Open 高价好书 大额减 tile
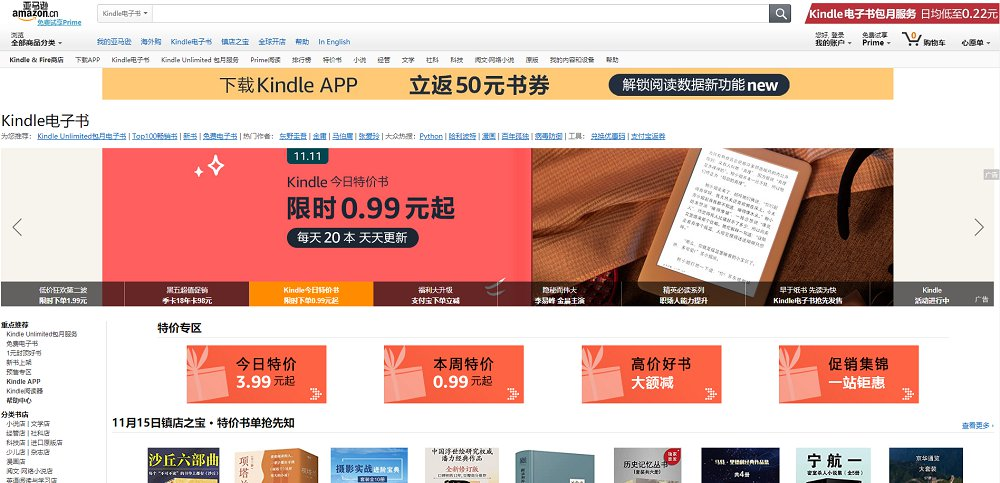 tap(650, 373)
